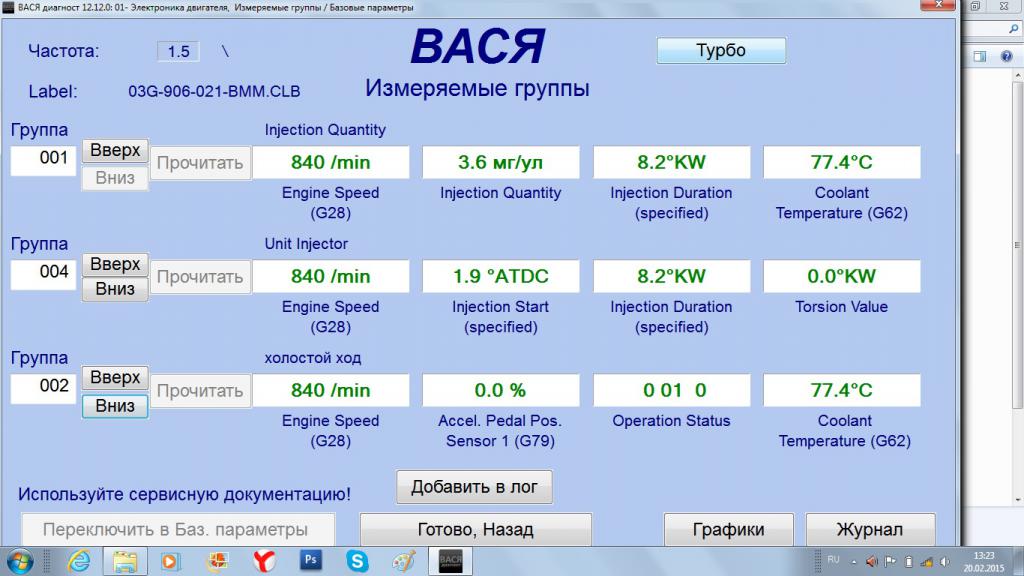The image size is (1024, 576).
Task: Click the Измеряемые группы heading
Action: (x=477, y=88)
